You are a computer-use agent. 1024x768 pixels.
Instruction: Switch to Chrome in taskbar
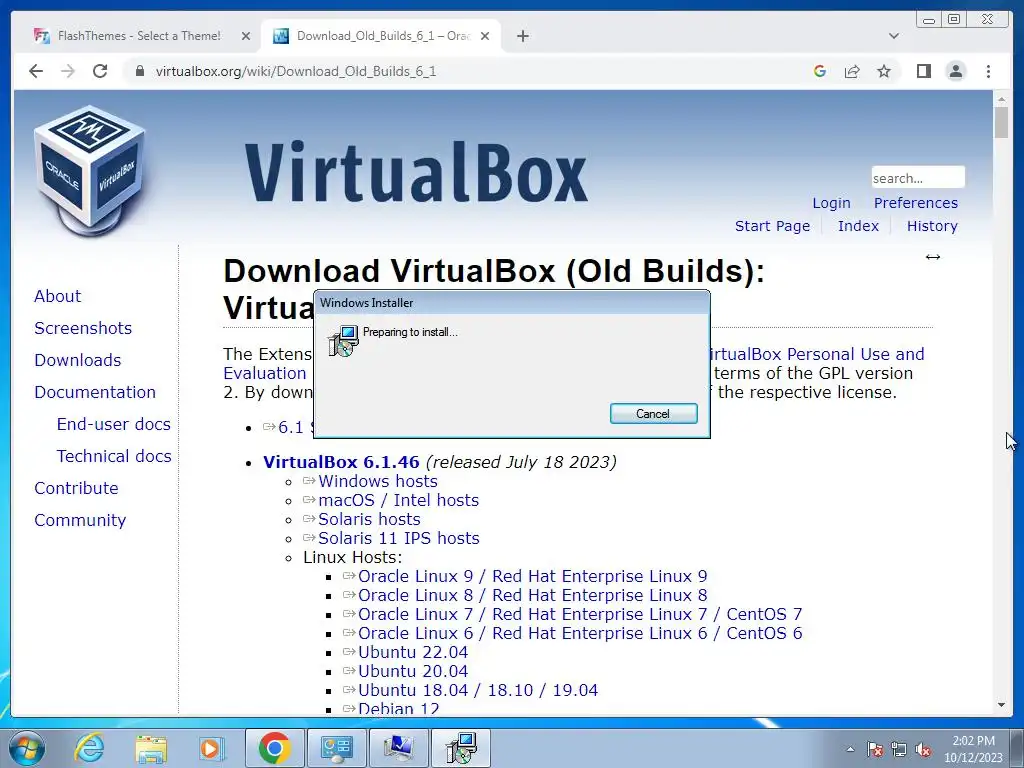274,748
